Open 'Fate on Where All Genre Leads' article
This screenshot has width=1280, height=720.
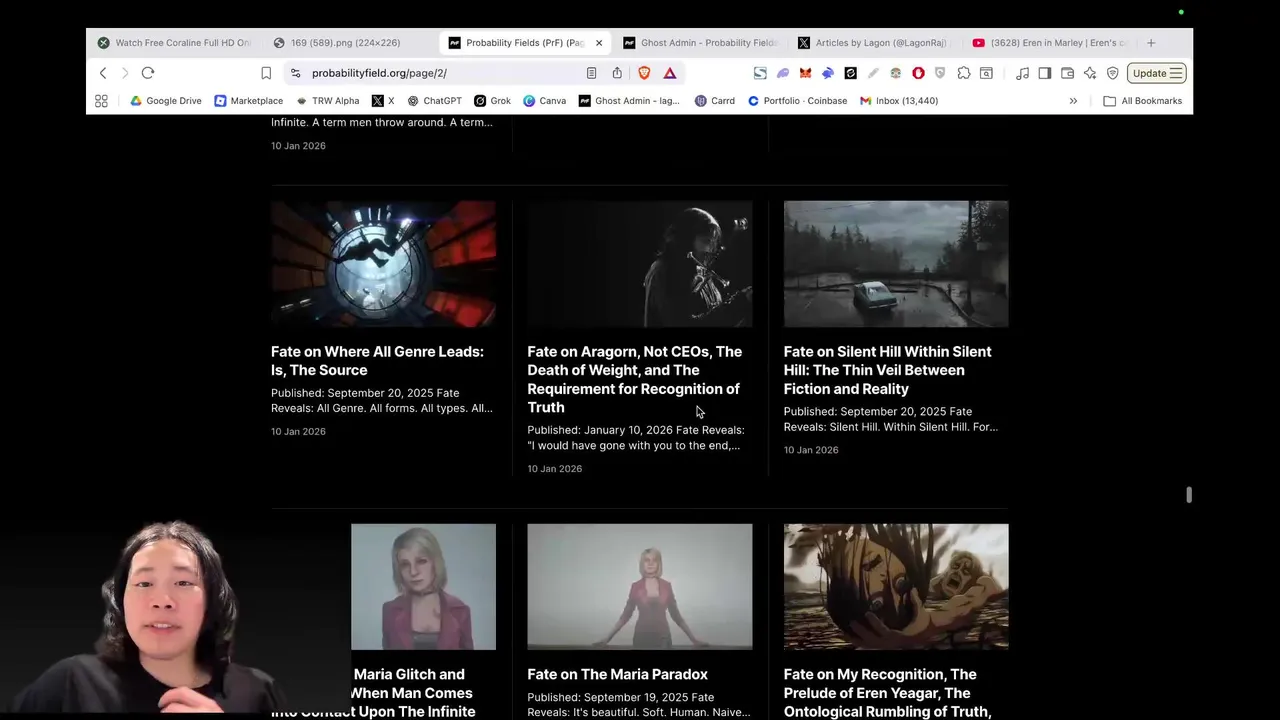tap(377, 361)
